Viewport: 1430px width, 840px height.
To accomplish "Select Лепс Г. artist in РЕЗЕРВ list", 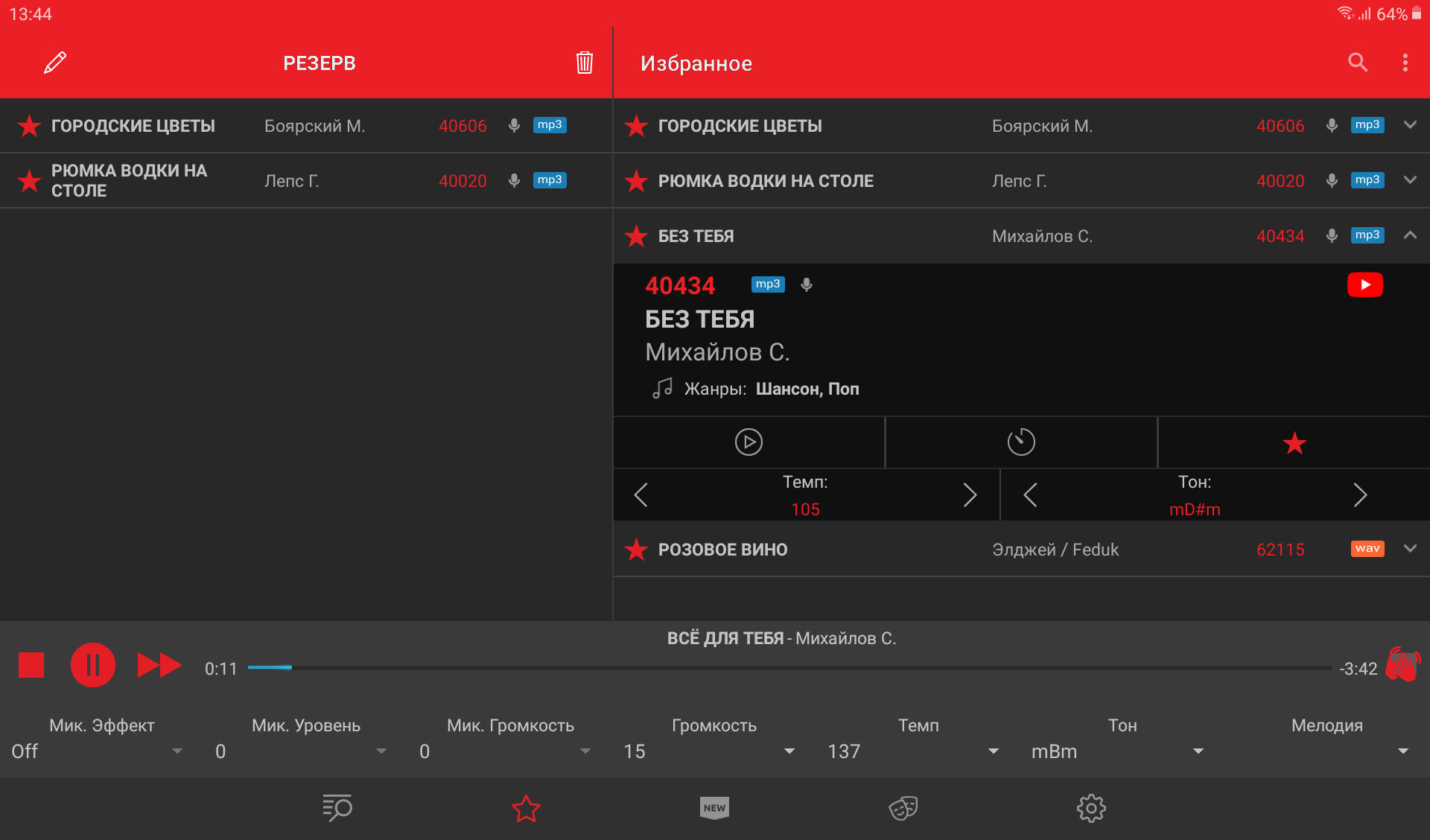I will pos(292,181).
